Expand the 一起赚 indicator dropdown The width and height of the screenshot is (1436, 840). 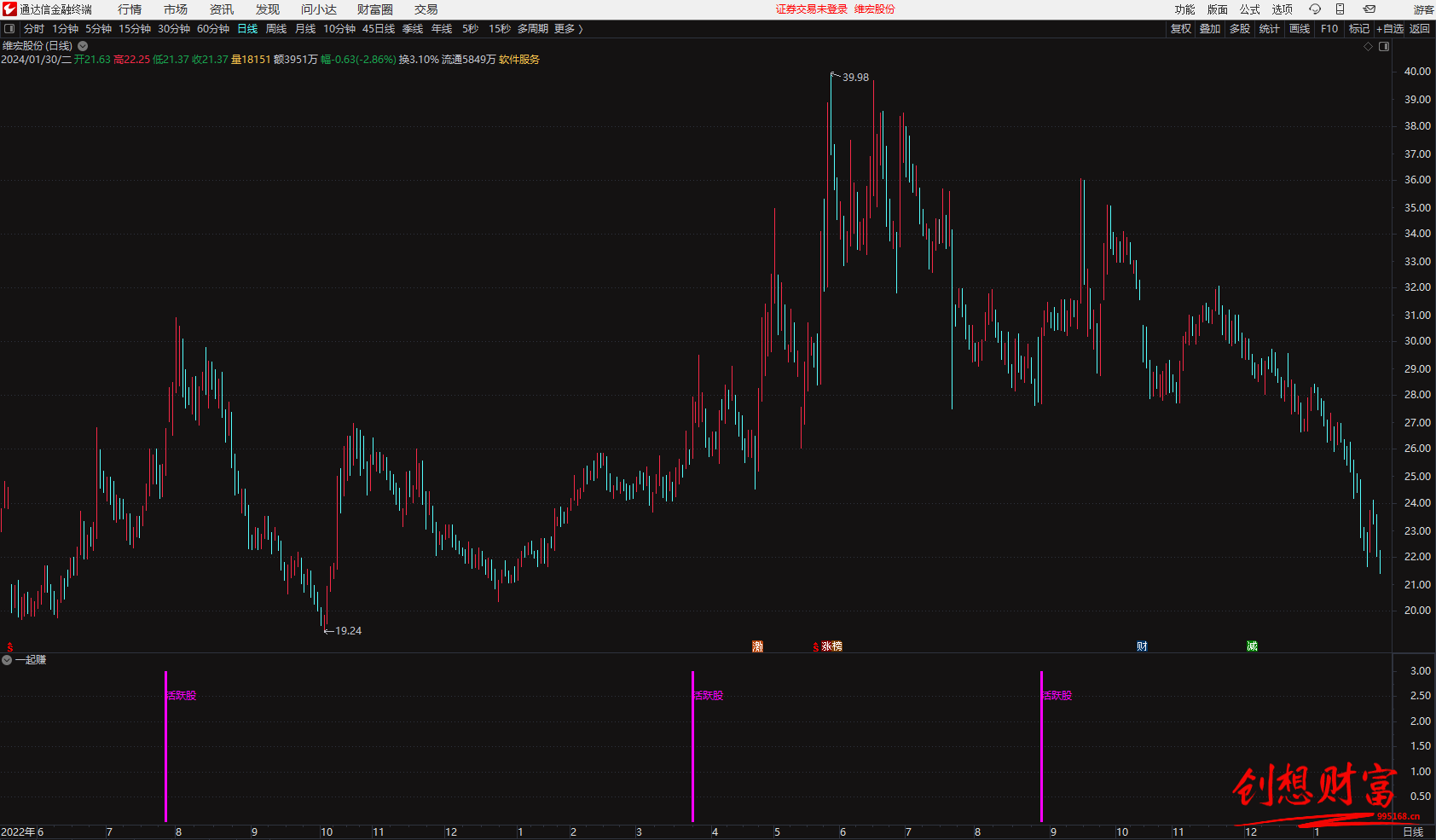[7, 660]
